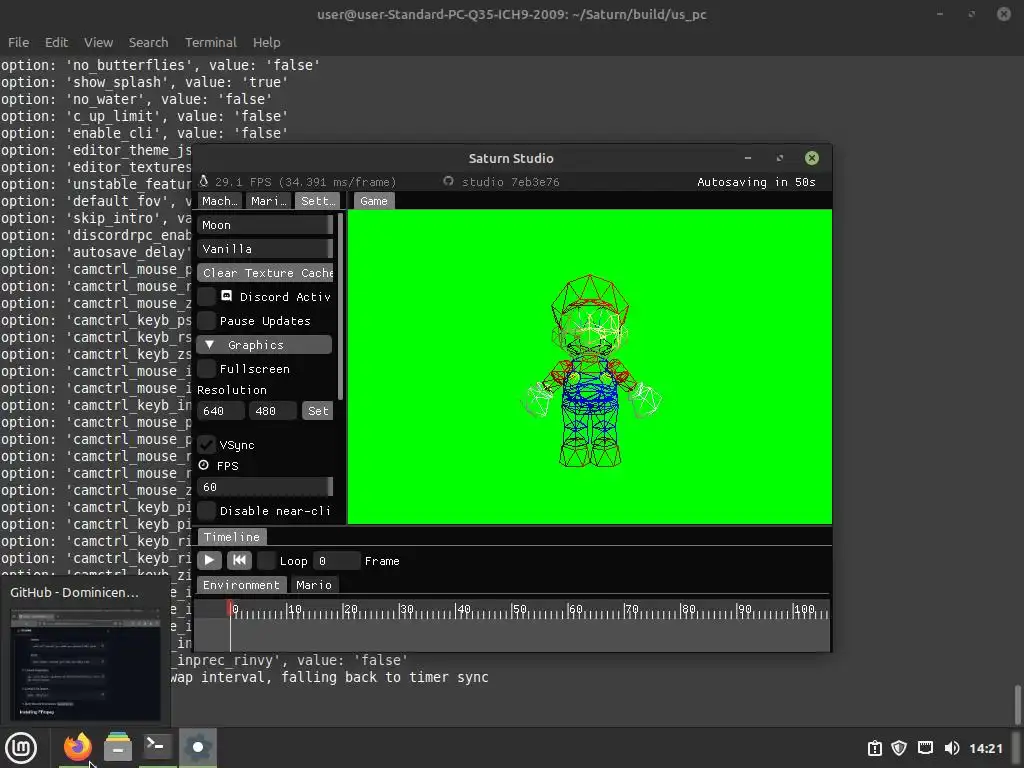
Task: Enable the Fullscreen checkbox
Action: (x=206, y=369)
